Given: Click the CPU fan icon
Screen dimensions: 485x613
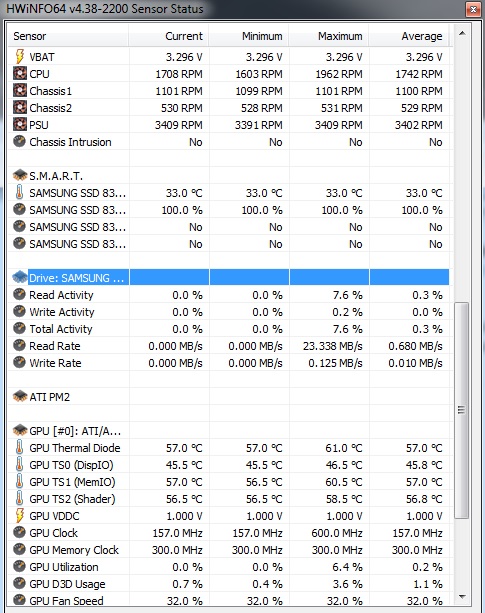Looking at the screenshot, I should coord(20,73).
